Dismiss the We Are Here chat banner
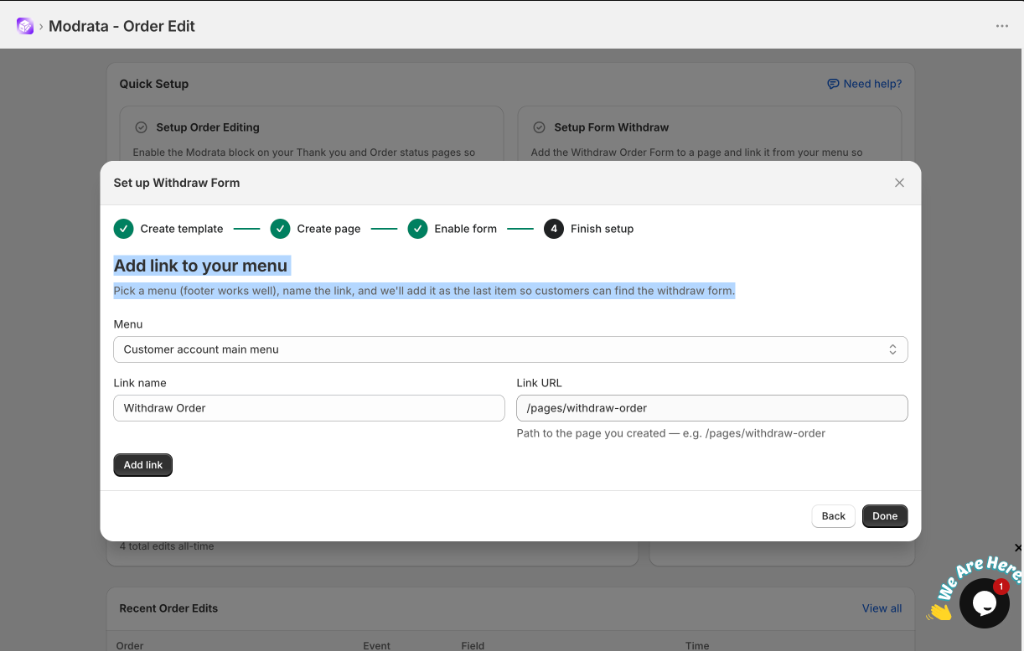This screenshot has width=1024, height=651. (x=1018, y=548)
